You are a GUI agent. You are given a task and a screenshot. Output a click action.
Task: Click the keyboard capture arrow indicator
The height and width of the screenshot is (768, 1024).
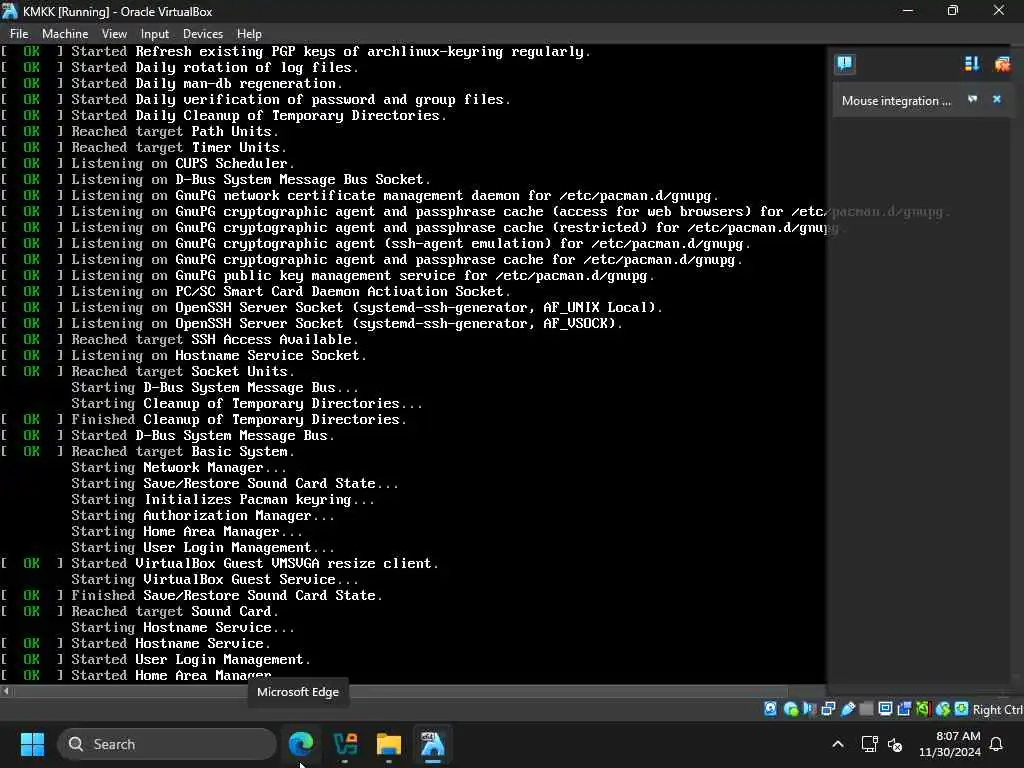tap(961, 709)
